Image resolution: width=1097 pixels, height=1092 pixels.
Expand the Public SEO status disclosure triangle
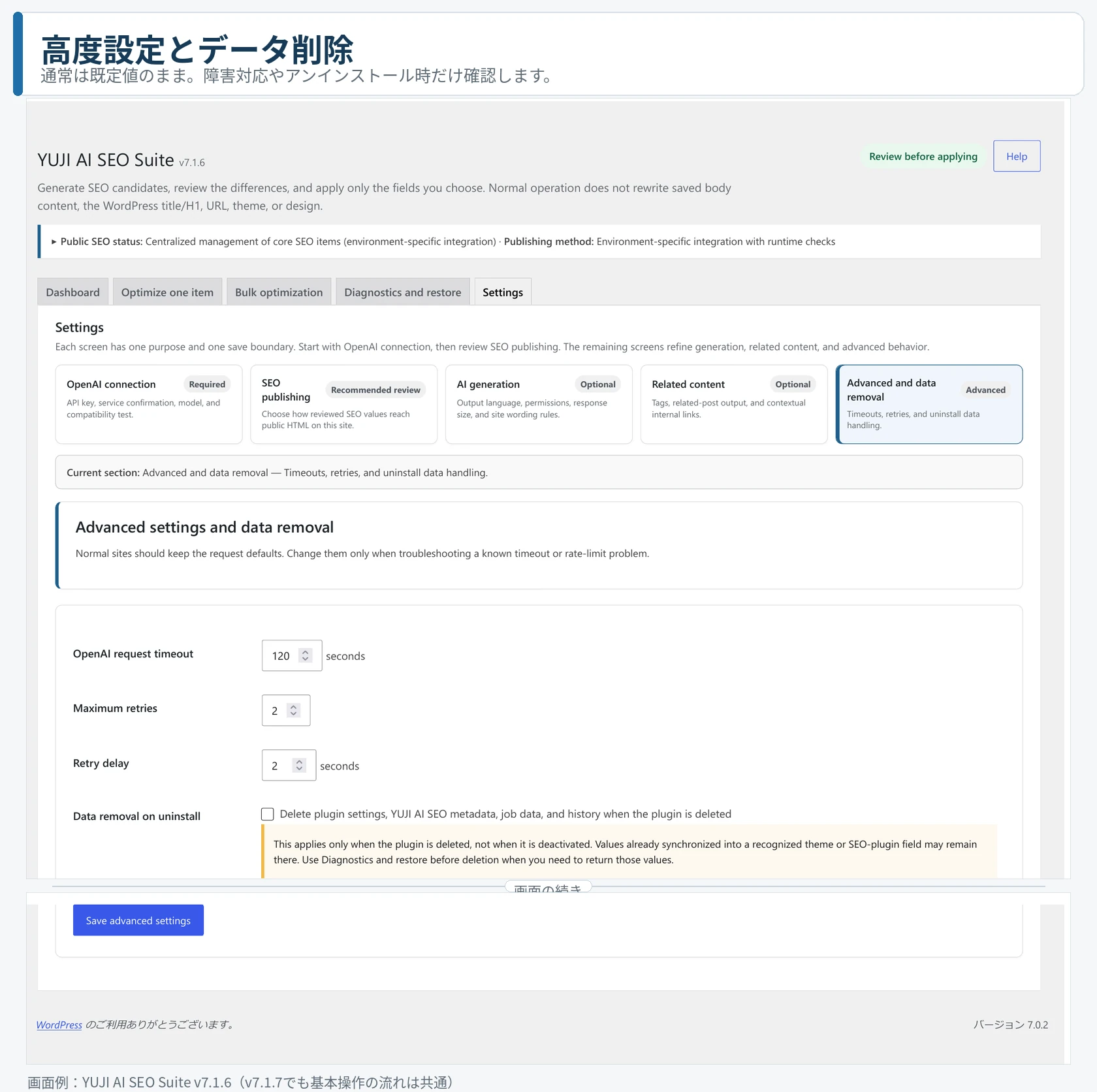(x=54, y=242)
